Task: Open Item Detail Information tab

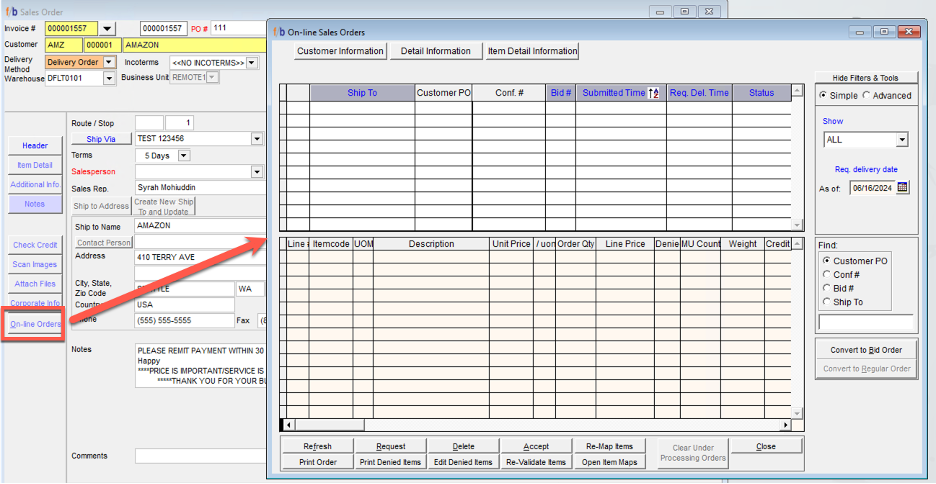Action: tap(532, 51)
